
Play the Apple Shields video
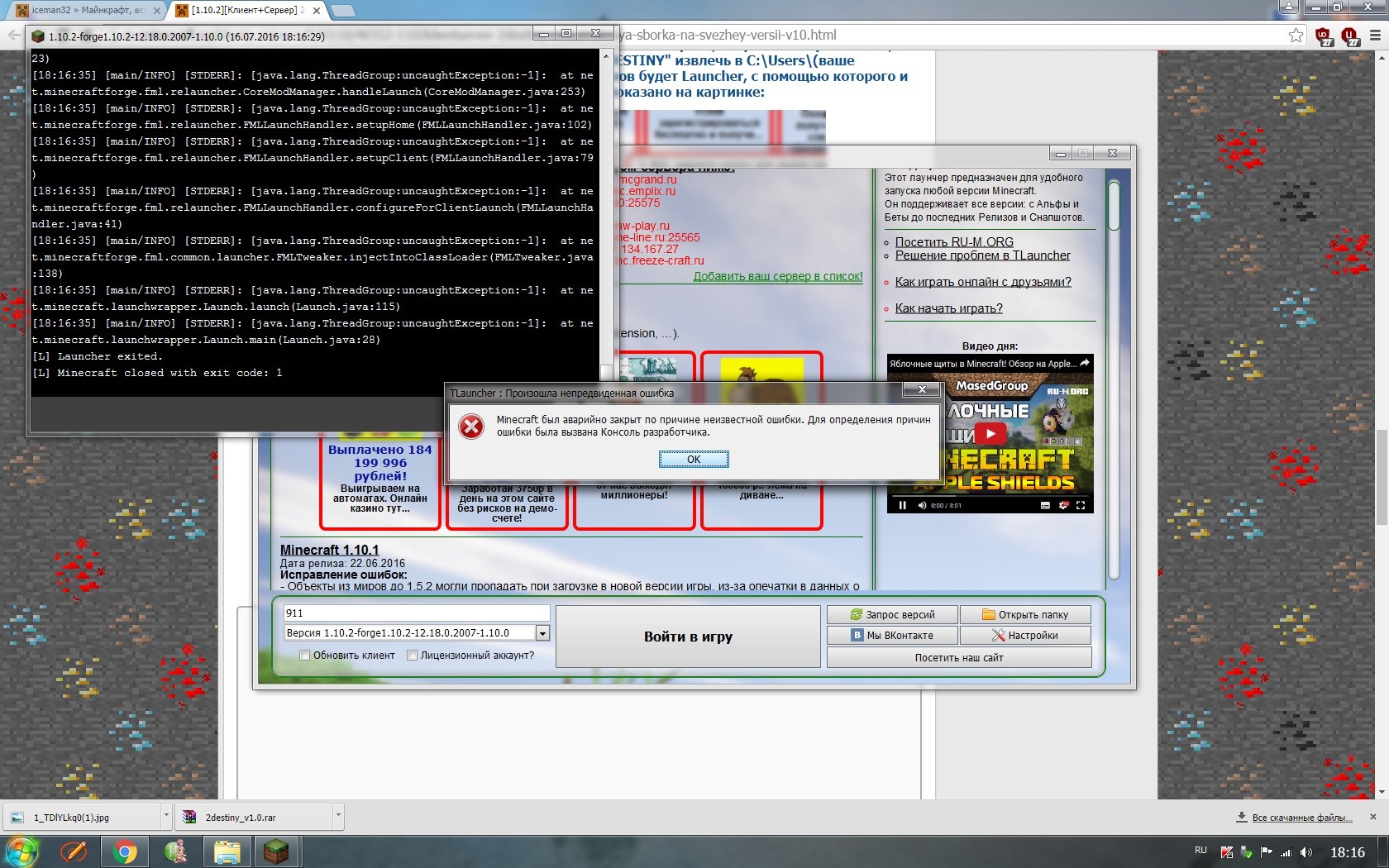[x=990, y=433]
